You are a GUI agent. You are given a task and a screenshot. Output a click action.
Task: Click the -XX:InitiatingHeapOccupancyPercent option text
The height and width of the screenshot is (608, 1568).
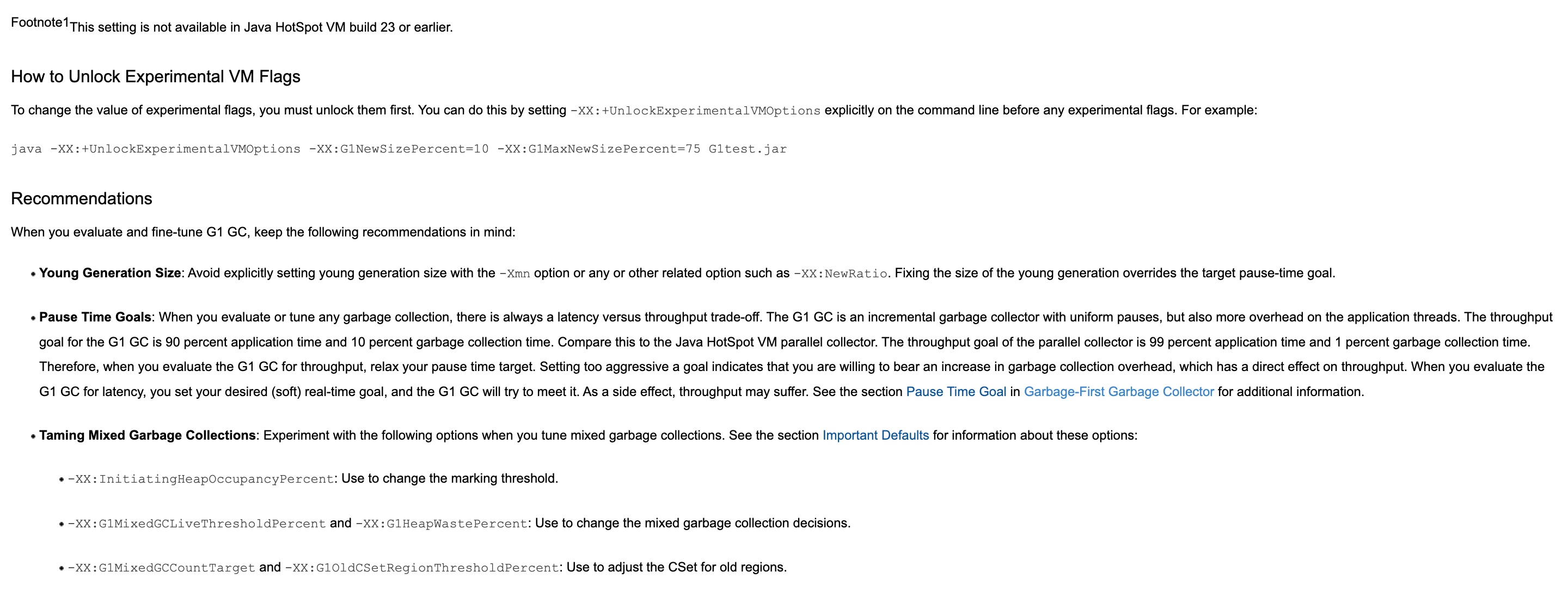[201, 479]
